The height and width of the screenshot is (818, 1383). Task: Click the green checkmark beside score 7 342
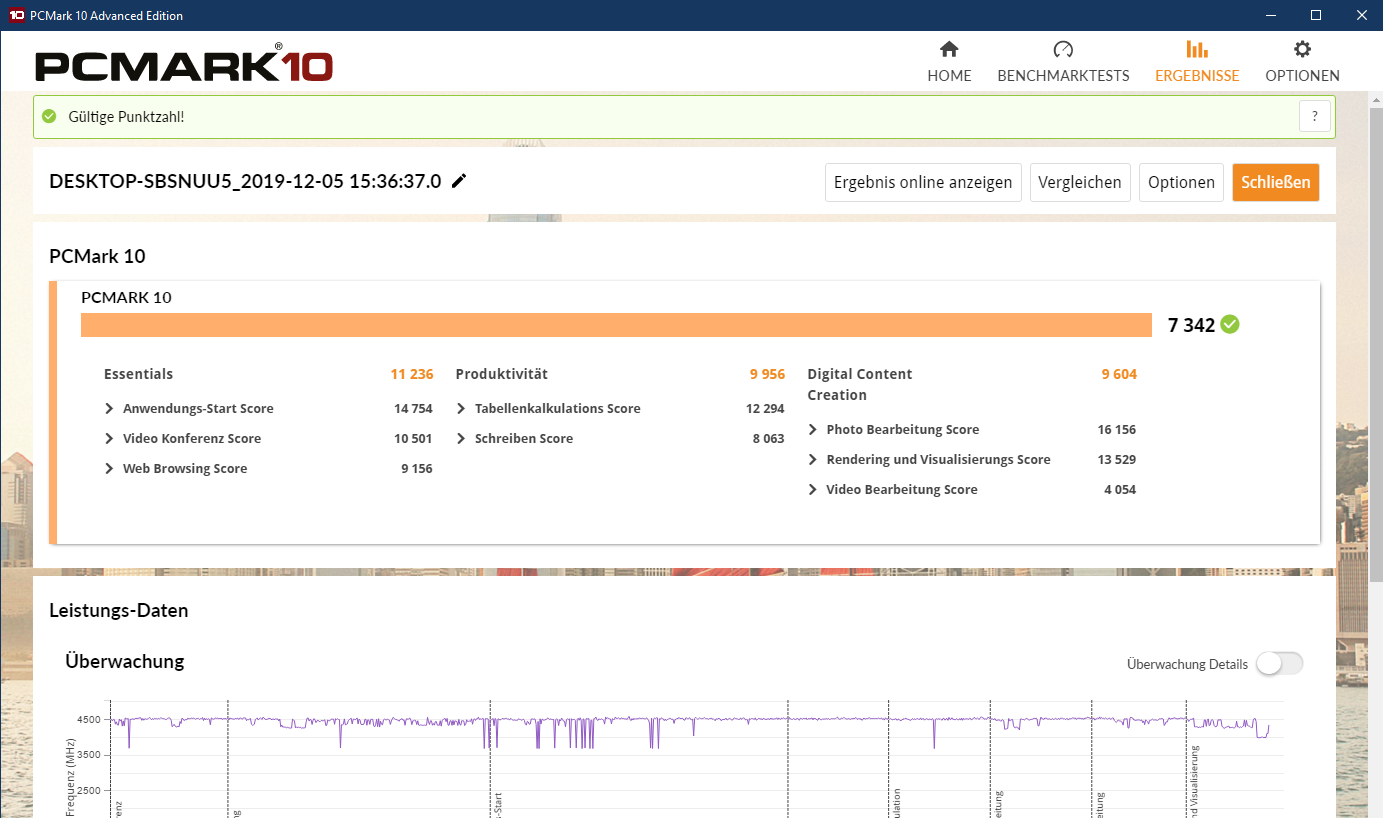pos(1230,325)
